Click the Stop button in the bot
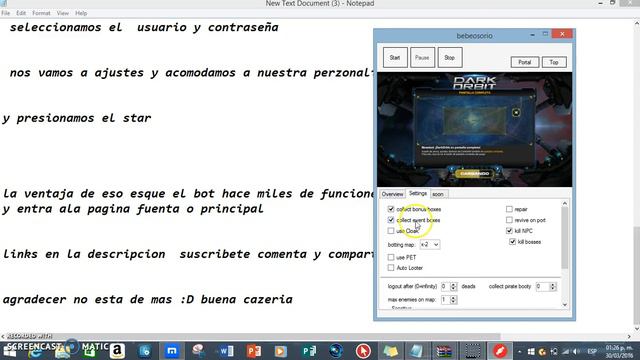Screen dimensions: 640x360 click(449, 58)
